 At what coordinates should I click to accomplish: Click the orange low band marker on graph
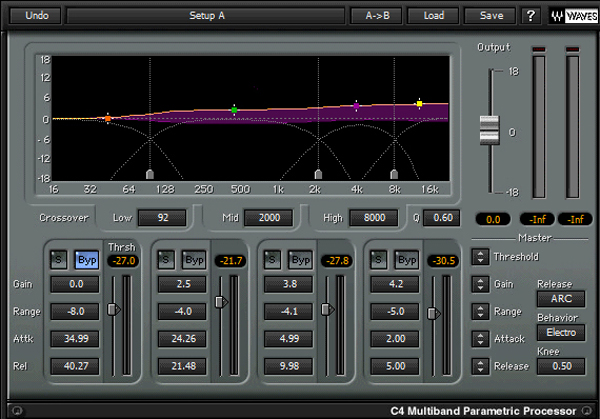tap(108, 119)
